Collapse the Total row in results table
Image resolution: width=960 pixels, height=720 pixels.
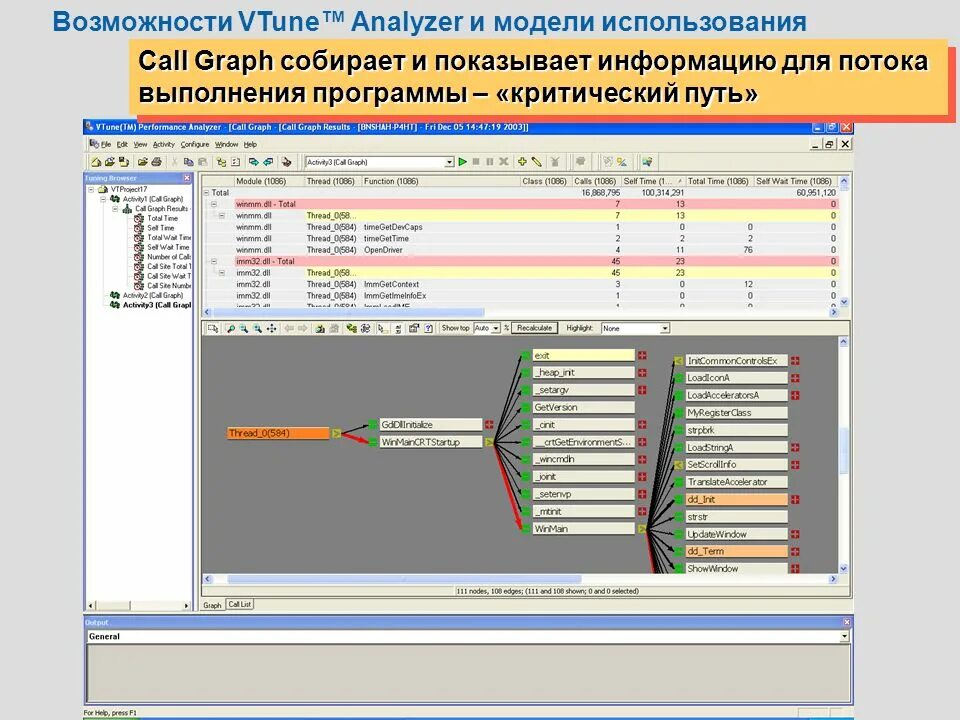(x=206, y=192)
